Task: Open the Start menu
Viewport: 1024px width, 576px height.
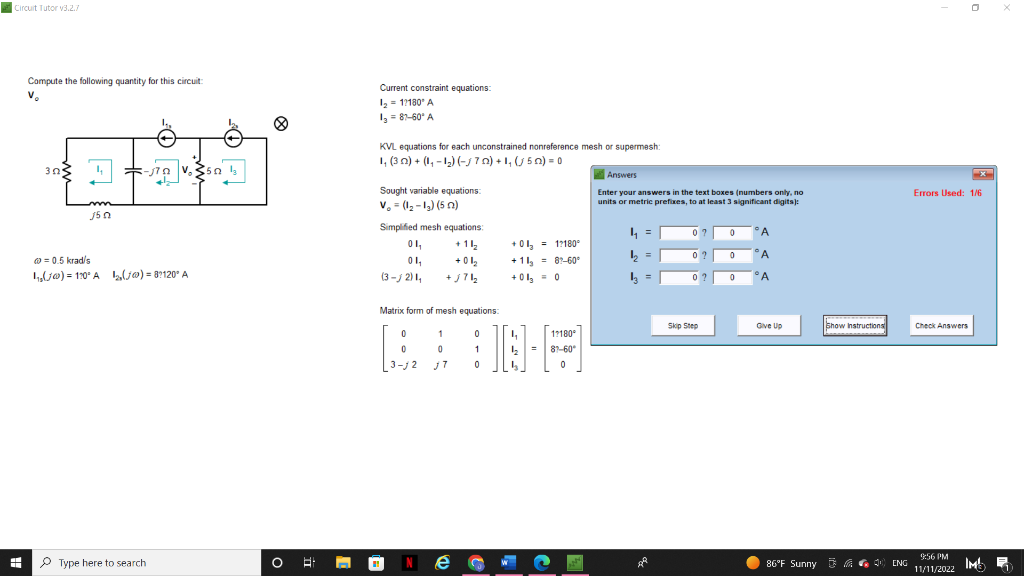Action: pyautogui.click(x=14, y=562)
